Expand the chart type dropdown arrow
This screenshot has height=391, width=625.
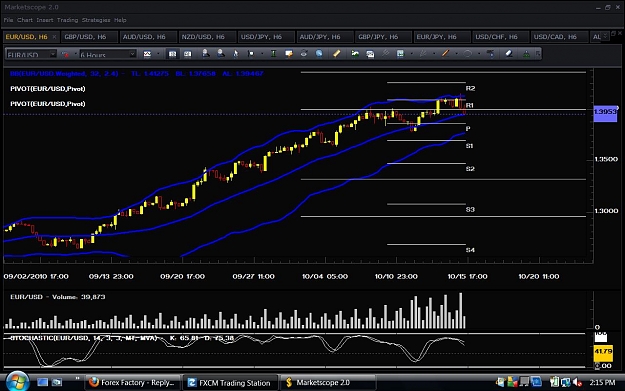(158, 54)
